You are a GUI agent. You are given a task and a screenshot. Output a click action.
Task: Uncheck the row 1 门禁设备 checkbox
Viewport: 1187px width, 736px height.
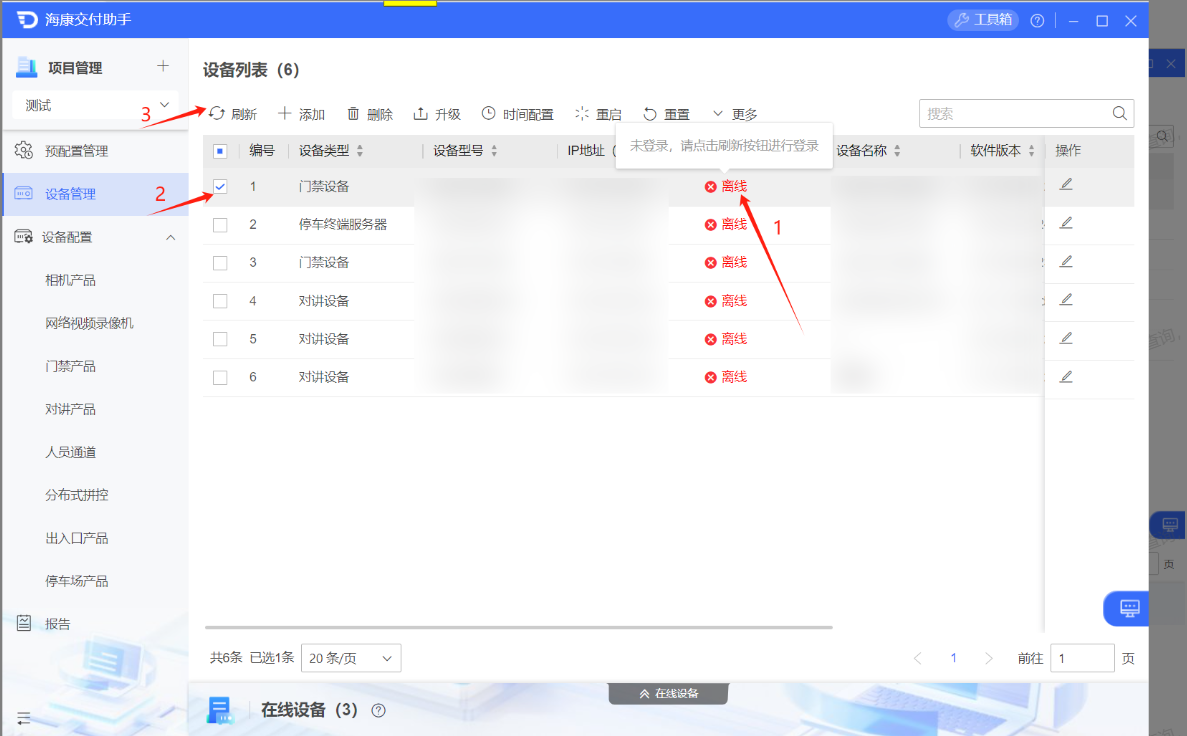pyautogui.click(x=220, y=186)
